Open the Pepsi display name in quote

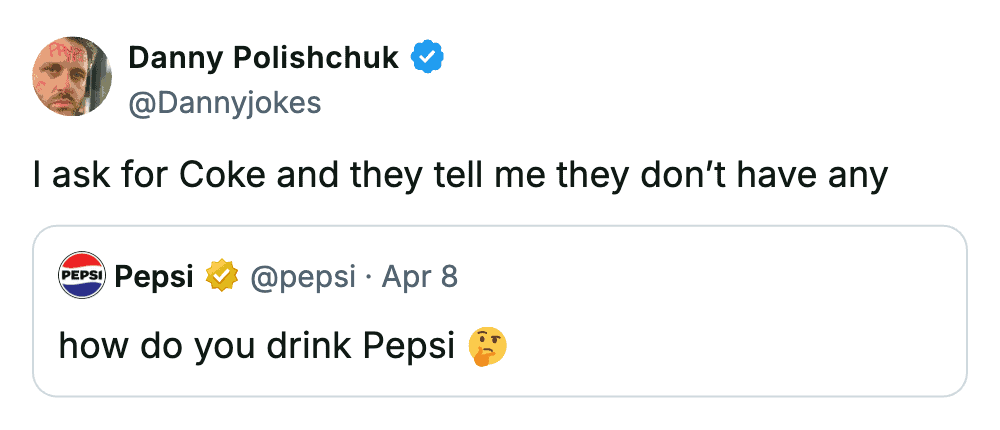pyautogui.click(x=155, y=276)
